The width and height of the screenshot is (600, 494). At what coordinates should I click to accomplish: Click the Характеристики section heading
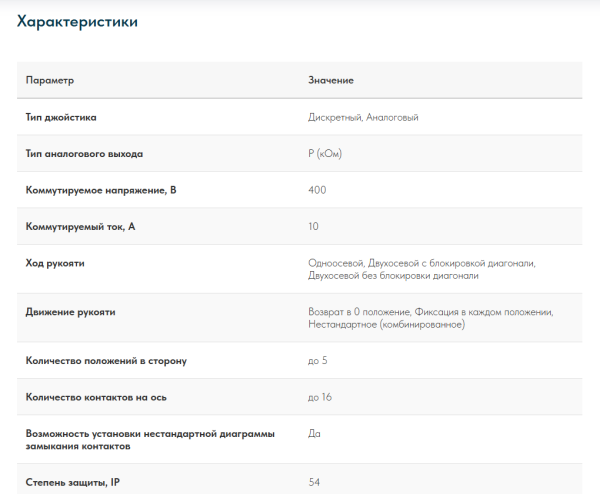pyautogui.click(x=78, y=21)
